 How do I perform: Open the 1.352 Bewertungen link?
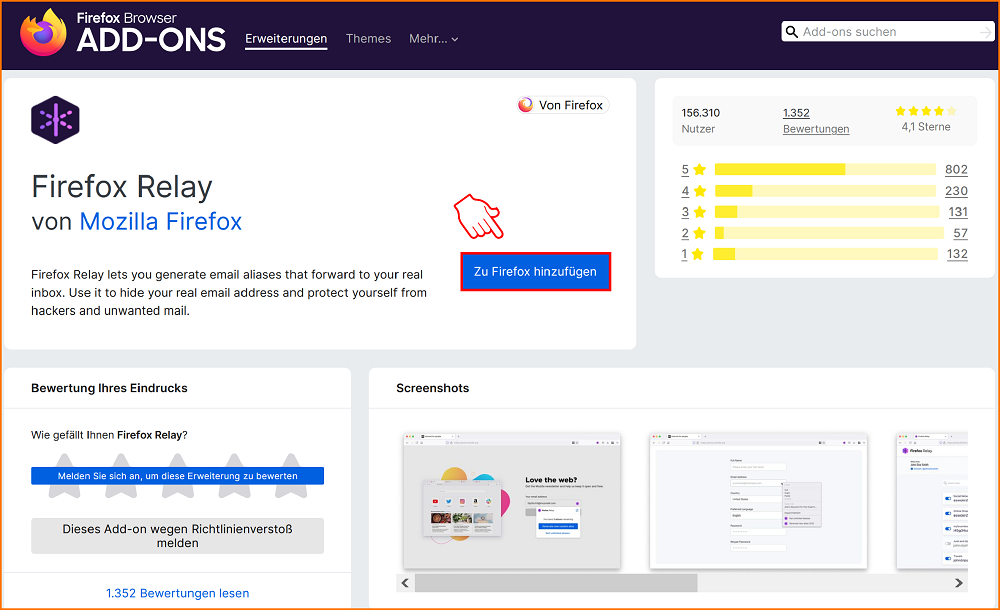(816, 121)
